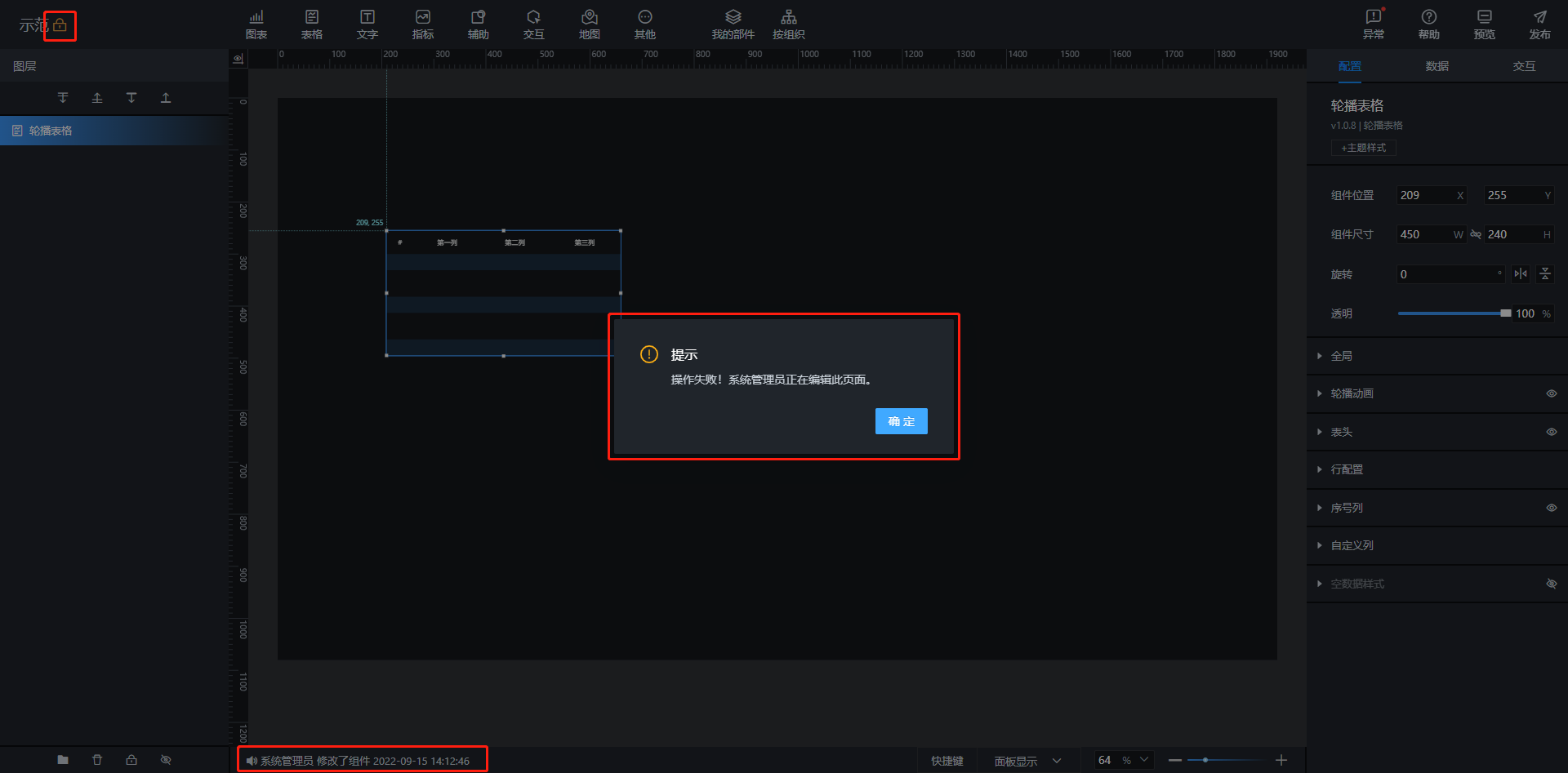Image resolution: width=1568 pixels, height=773 pixels.
Task: Switch to the 交互 tab in right panel
Action: 1524,66
